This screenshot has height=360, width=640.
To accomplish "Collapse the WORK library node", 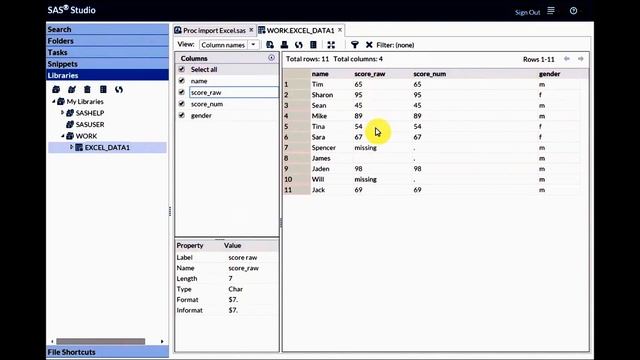I will [62, 136].
